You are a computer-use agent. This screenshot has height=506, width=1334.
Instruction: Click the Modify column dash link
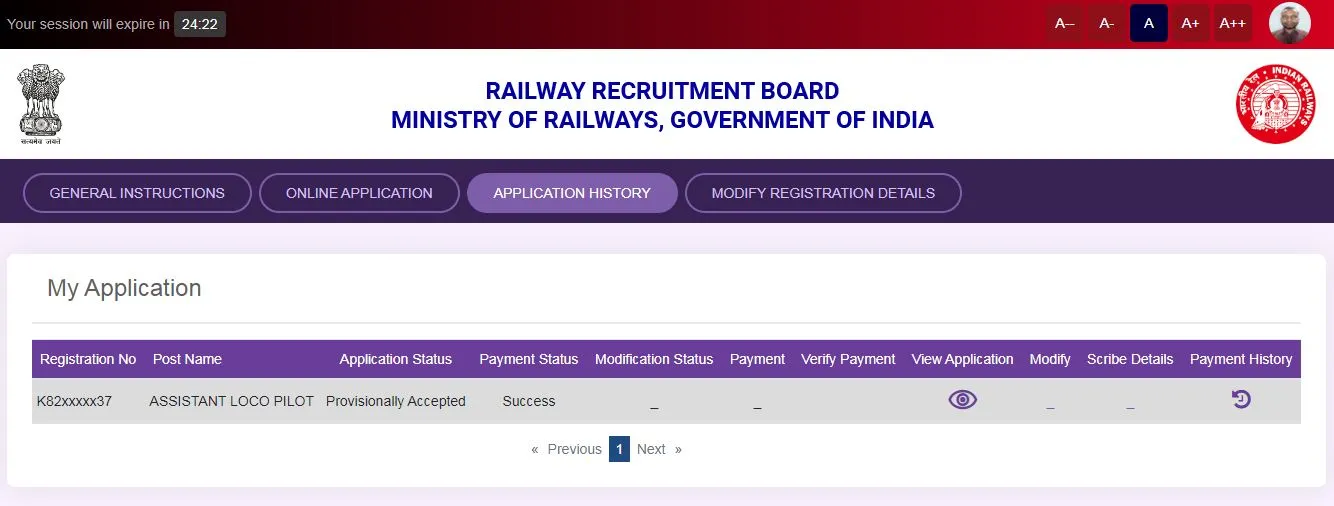coord(1050,405)
